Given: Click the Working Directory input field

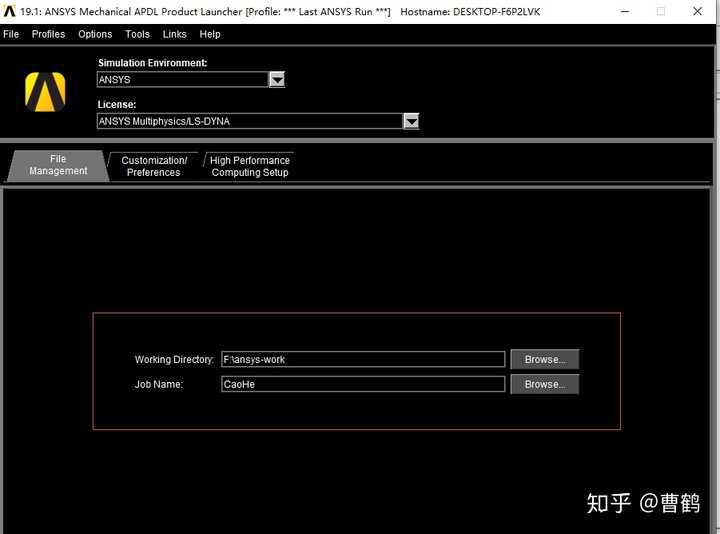Looking at the screenshot, I should click(363, 360).
